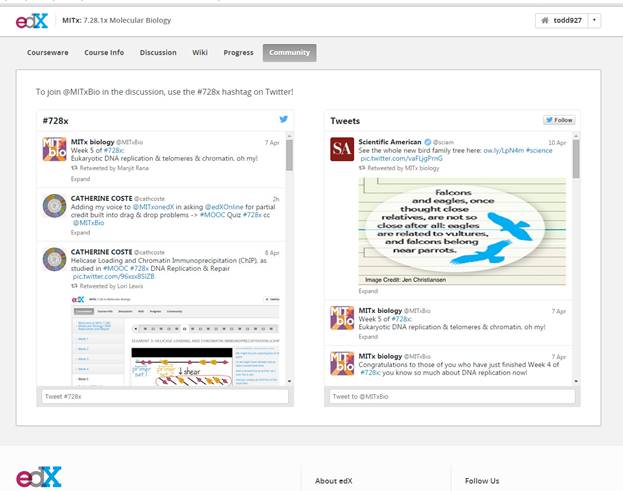Click the Twitter Follow button
Image resolution: width=623 pixels, height=491 pixels.
click(559, 120)
